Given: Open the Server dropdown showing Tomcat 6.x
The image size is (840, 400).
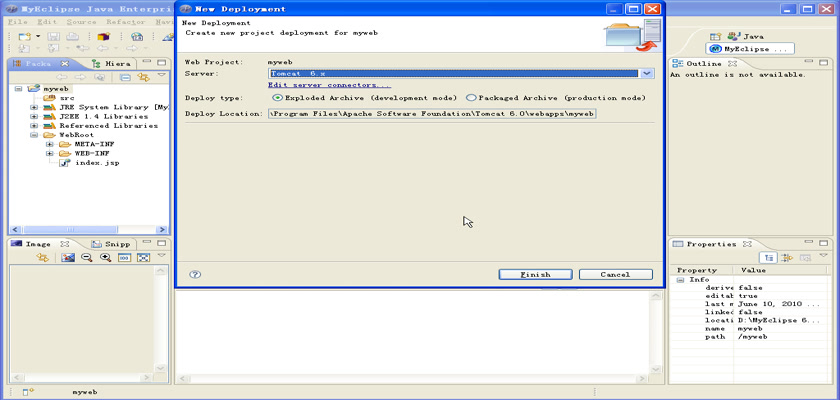Looking at the screenshot, I should click(647, 73).
